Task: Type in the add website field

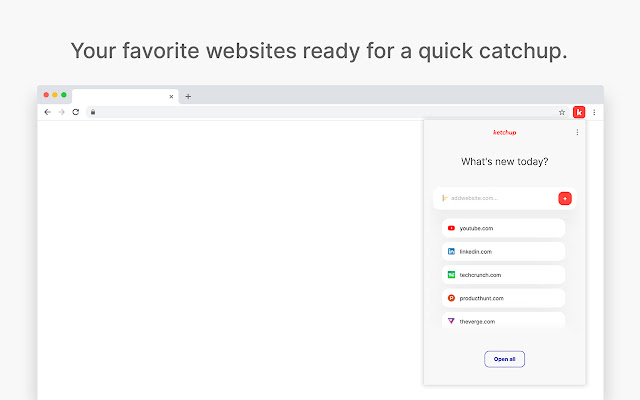Action: (x=495, y=198)
